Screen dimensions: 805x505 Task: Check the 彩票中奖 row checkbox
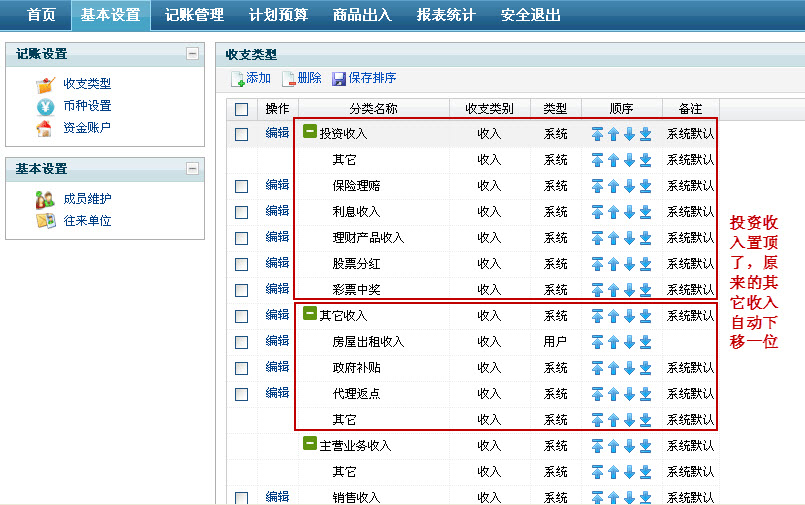(x=241, y=290)
